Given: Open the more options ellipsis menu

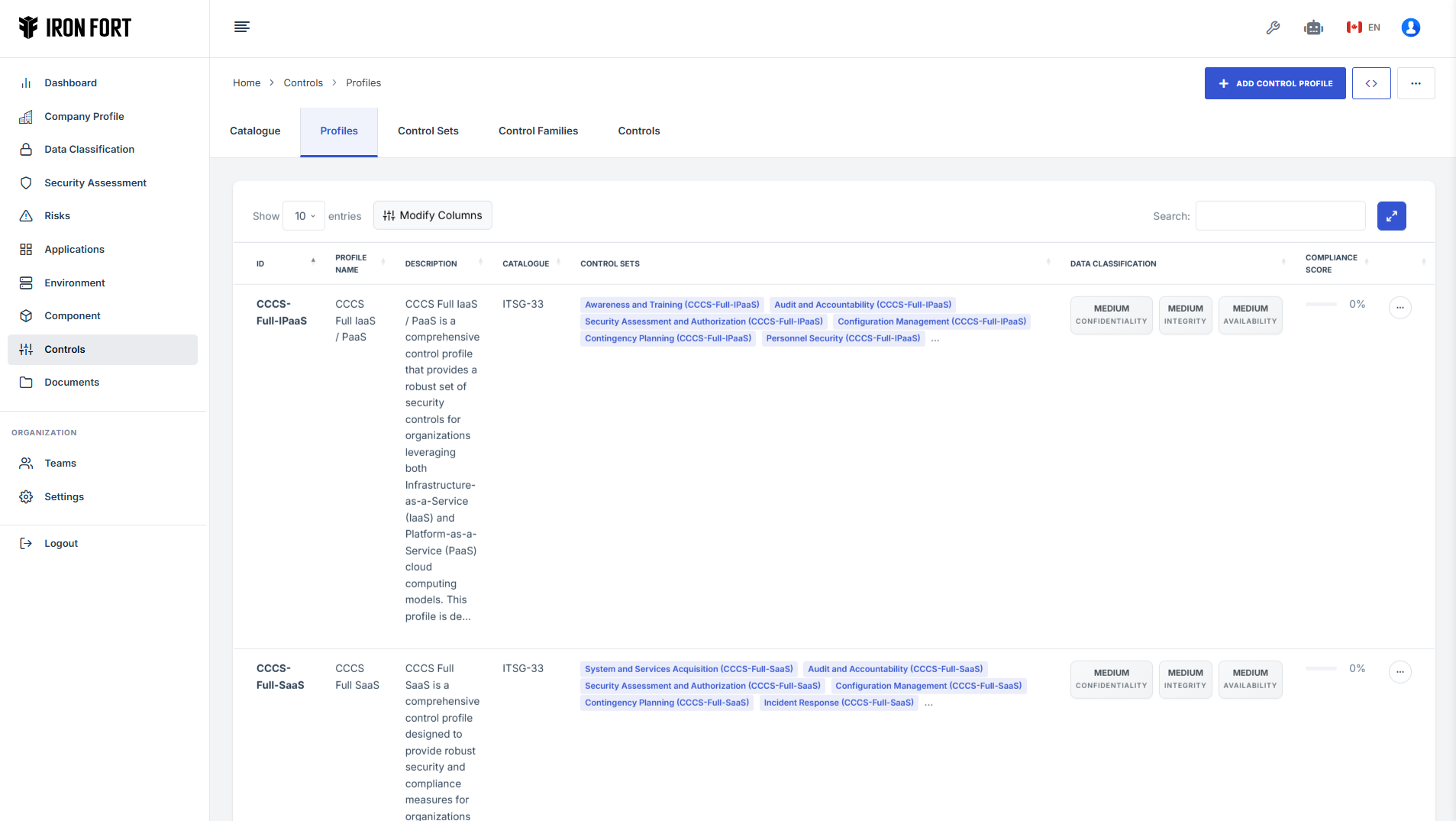Looking at the screenshot, I should [x=1416, y=83].
